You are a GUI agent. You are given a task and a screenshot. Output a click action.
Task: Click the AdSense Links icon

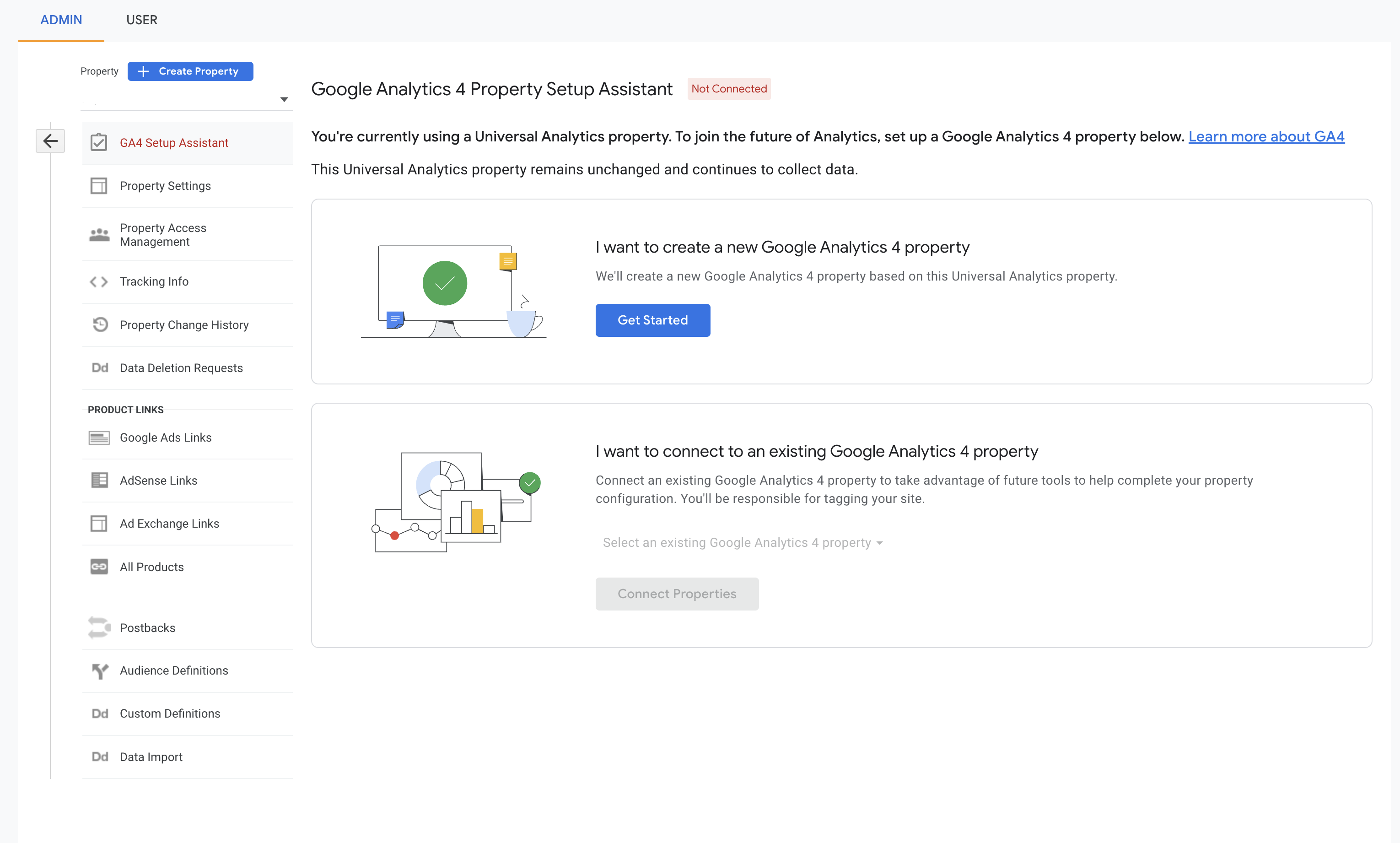pyautogui.click(x=99, y=481)
